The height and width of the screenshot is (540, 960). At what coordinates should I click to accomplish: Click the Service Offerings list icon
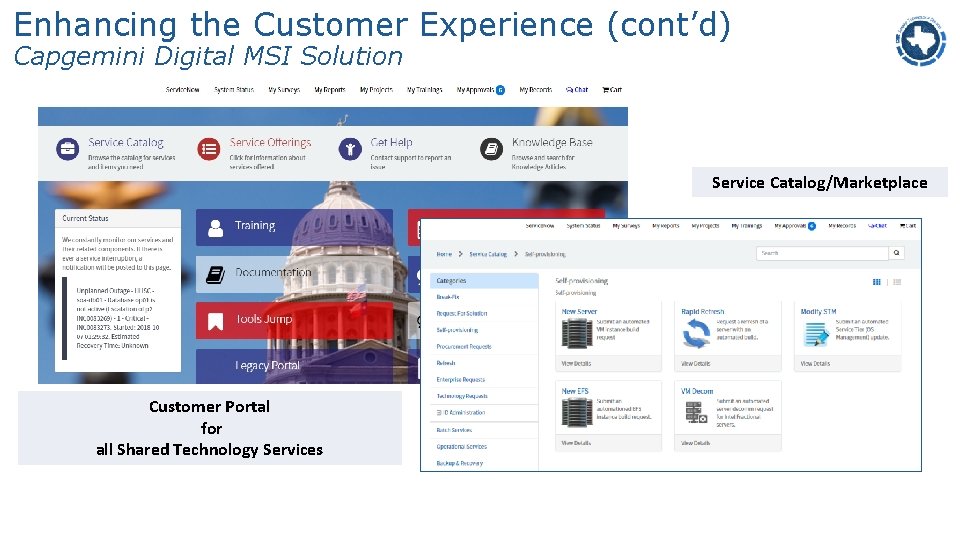(209, 149)
